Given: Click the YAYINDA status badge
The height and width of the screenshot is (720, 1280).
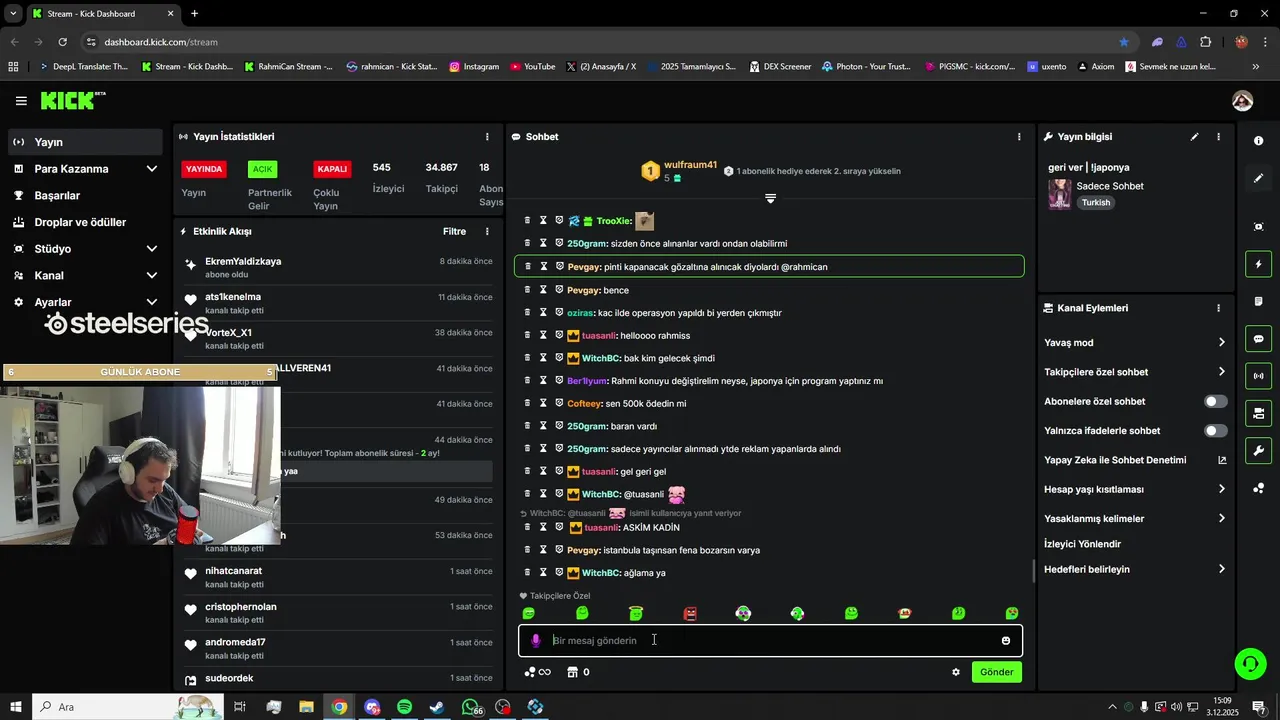Looking at the screenshot, I should point(204,169).
